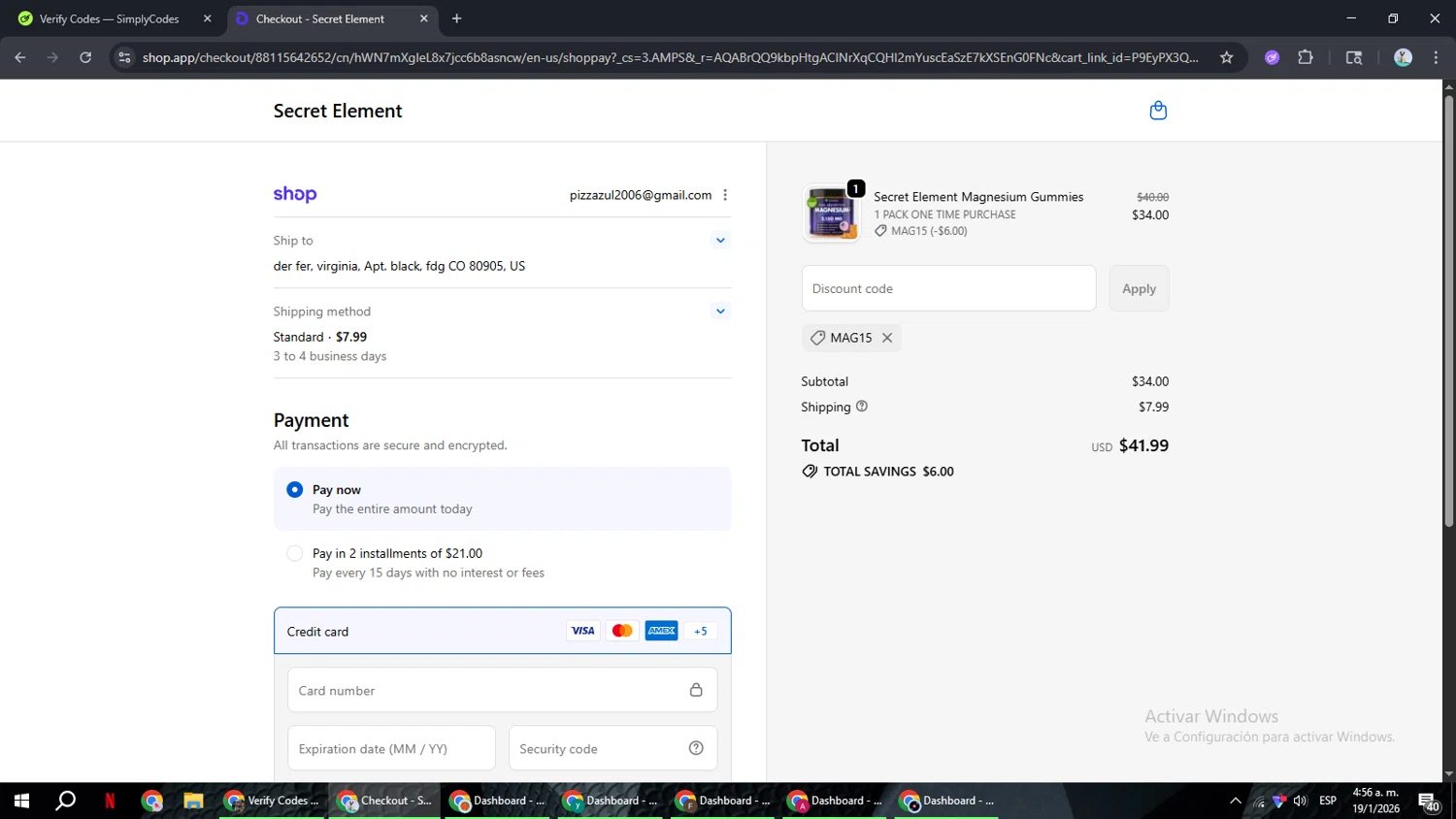Reload the checkout page

click(85, 57)
